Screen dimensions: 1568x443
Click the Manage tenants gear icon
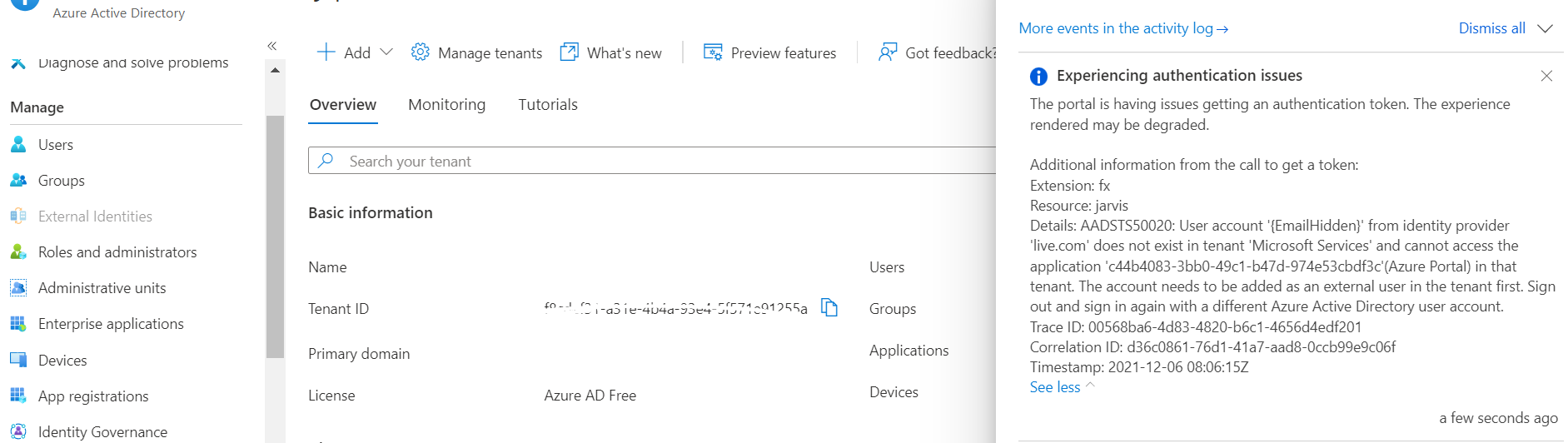(x=421, y=52)
